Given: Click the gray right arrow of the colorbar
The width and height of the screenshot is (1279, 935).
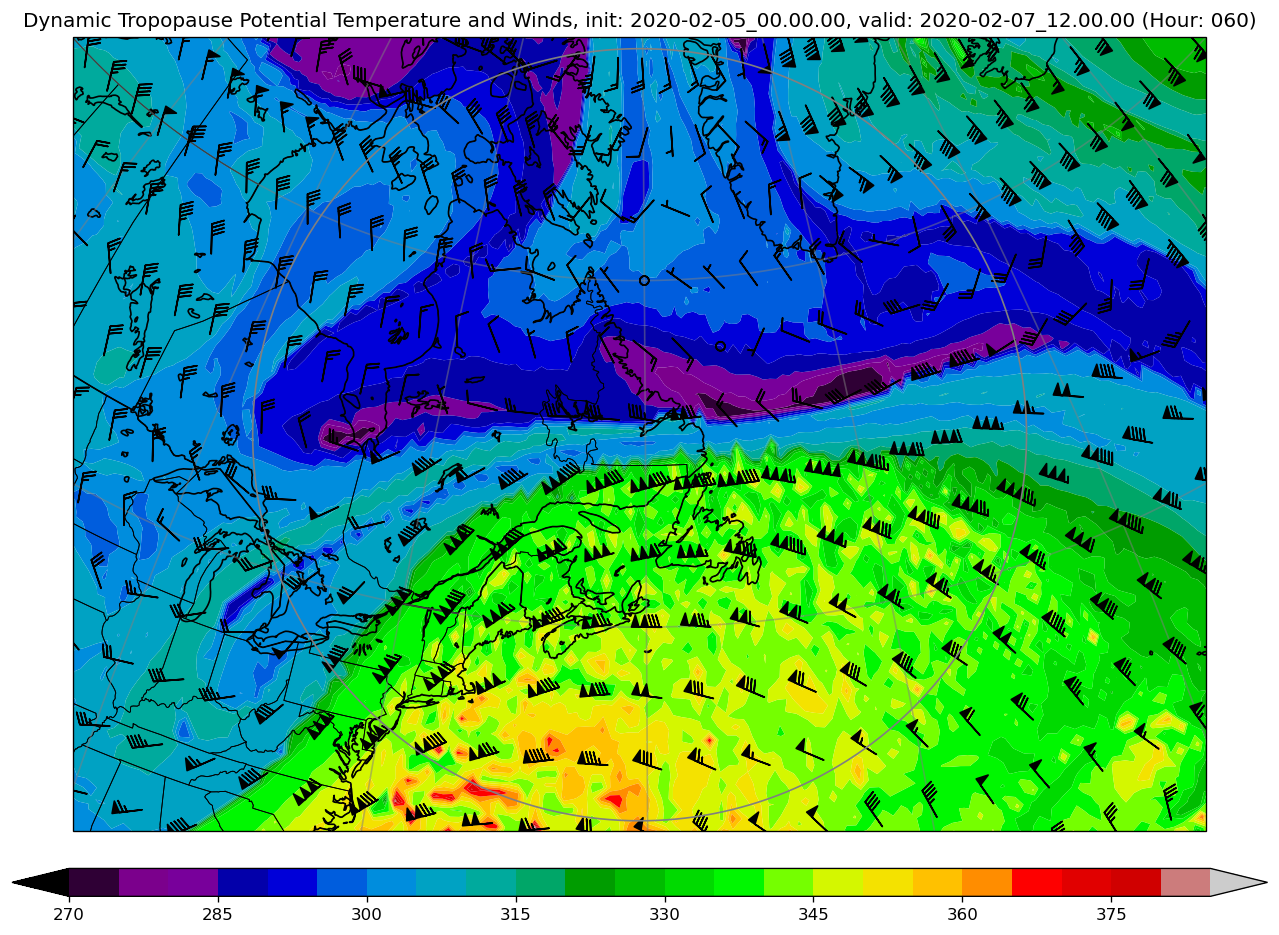Looking at the screenshot, I should (x=1237, y=882).
